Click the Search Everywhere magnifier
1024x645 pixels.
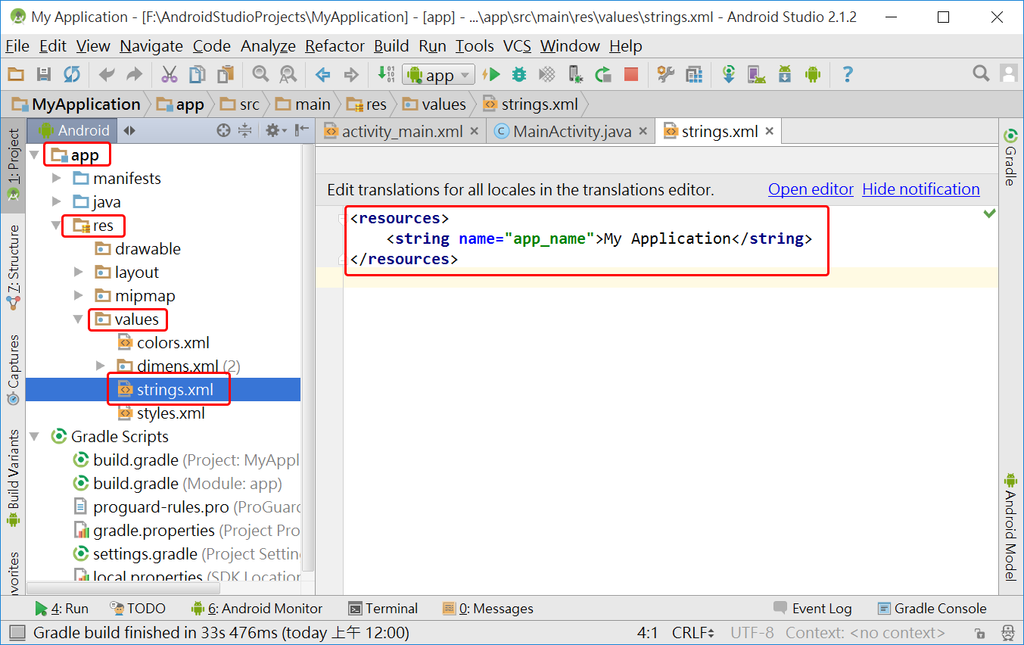point(981,73)
